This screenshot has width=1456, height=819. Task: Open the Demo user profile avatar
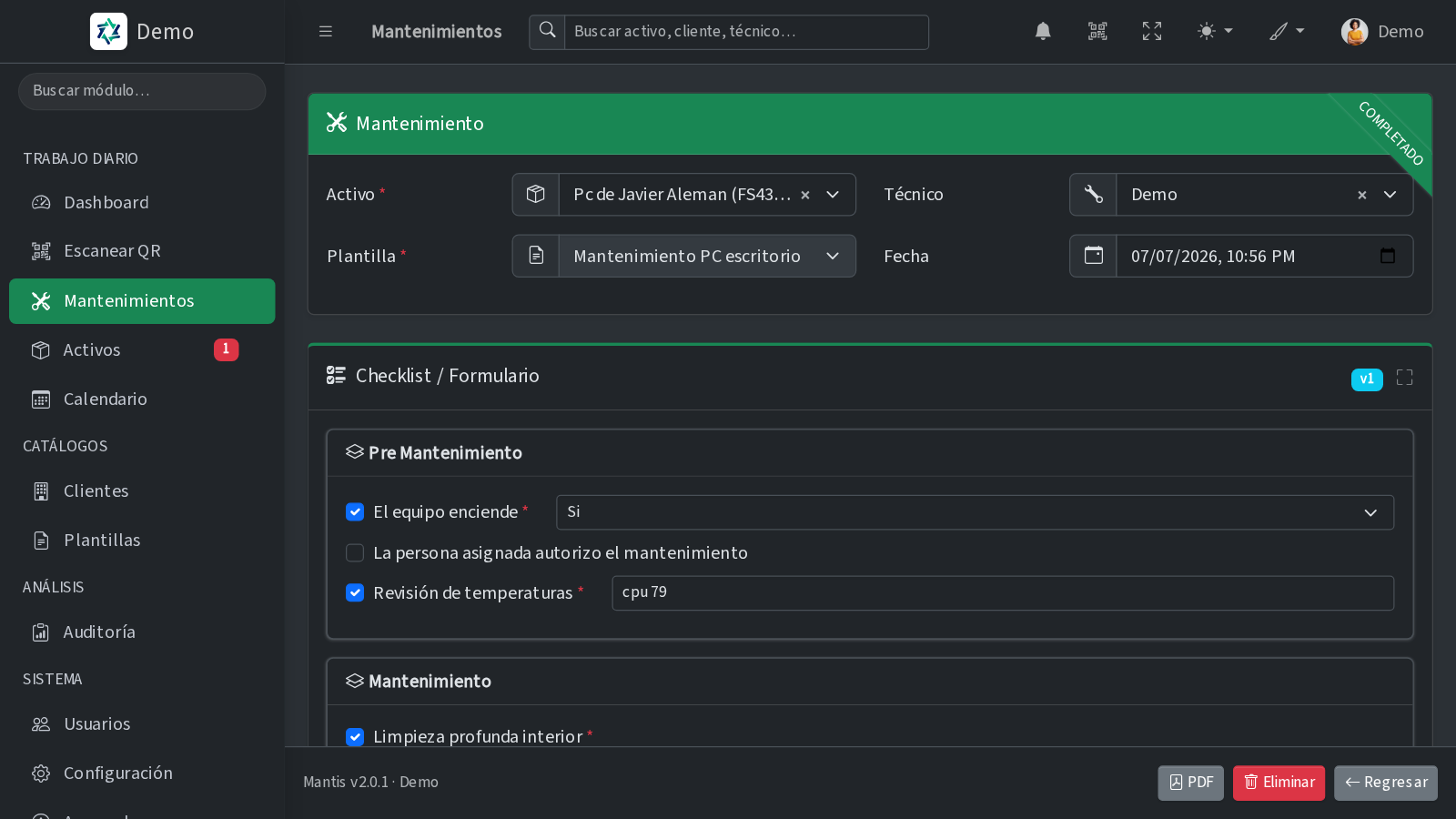pyautogui.click(x=1354, y=32)
